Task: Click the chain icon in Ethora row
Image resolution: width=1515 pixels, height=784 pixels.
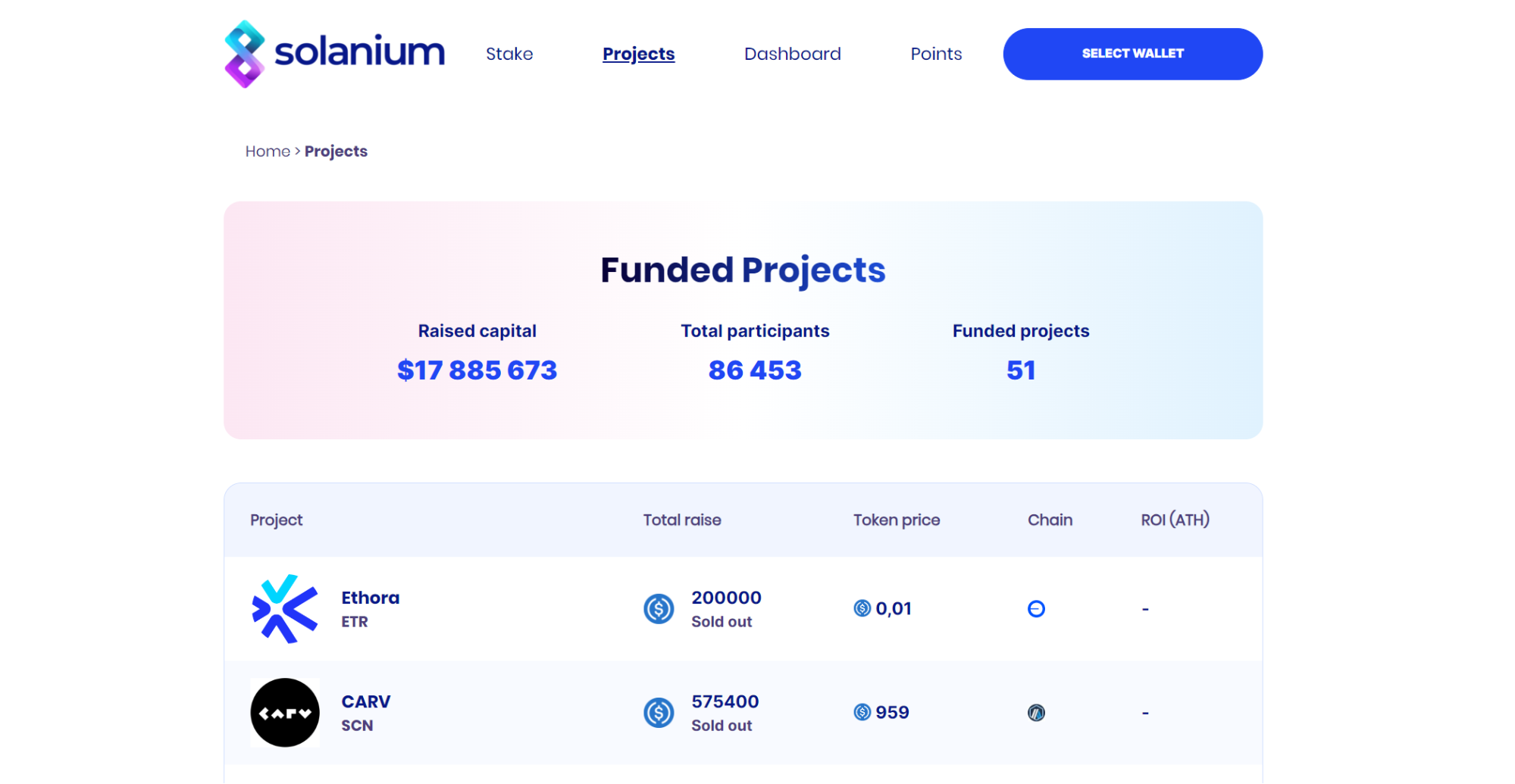Action: point(1036,608)
